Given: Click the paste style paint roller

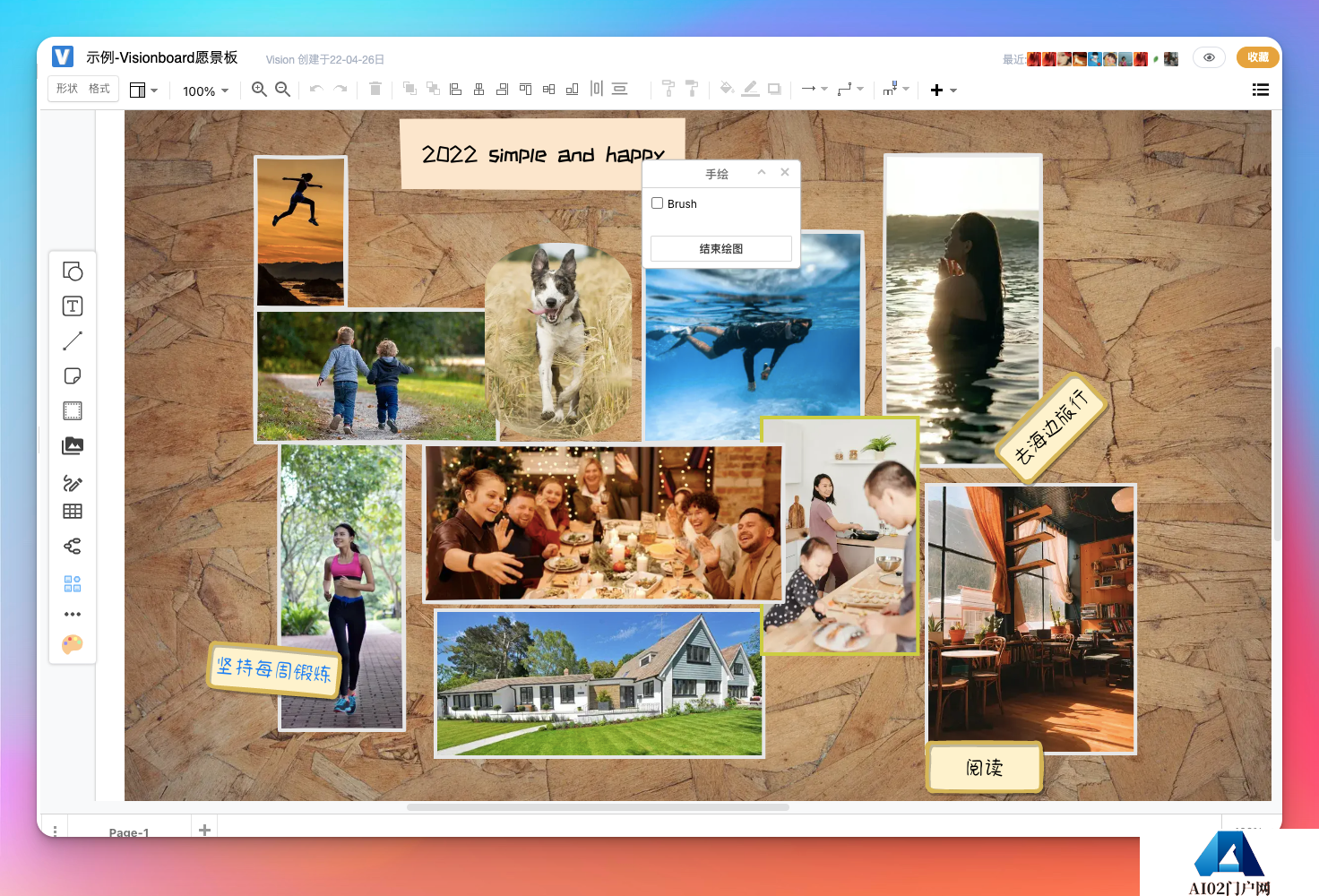Looking at the screenshot, I should click(x=692, y=89).
